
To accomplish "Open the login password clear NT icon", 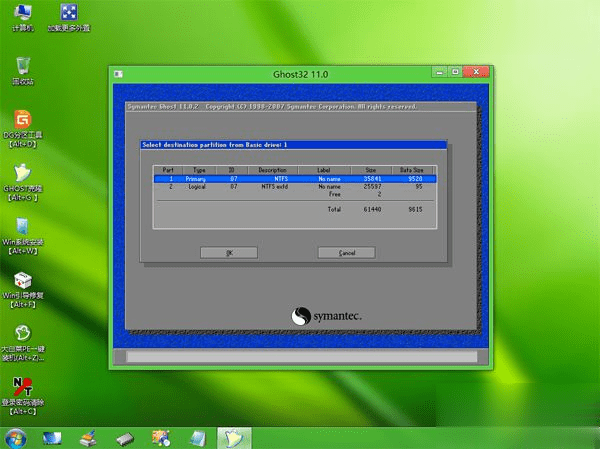I will [x=23, y=396].
